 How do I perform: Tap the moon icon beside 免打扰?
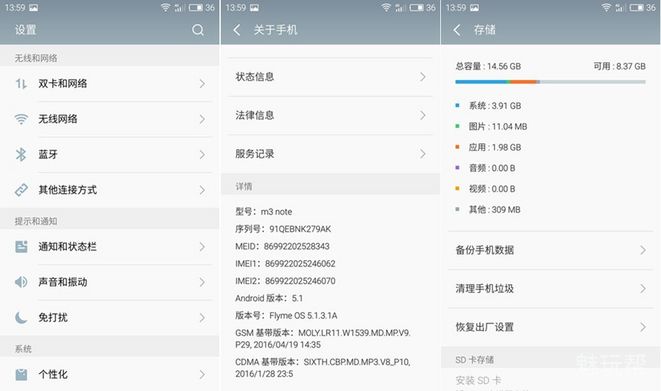coord(21,317)
